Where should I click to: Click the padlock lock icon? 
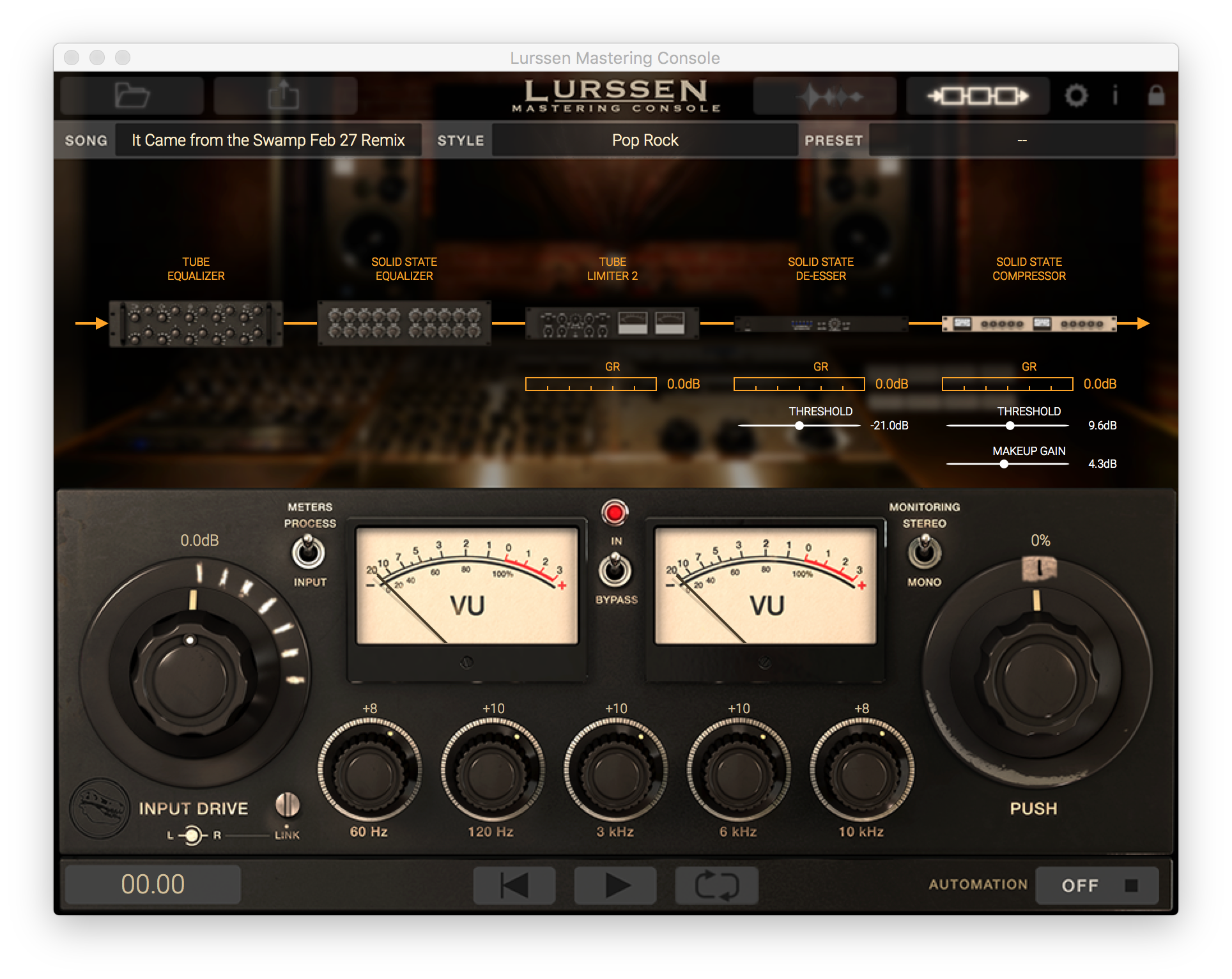click(x=1155, y=95)
